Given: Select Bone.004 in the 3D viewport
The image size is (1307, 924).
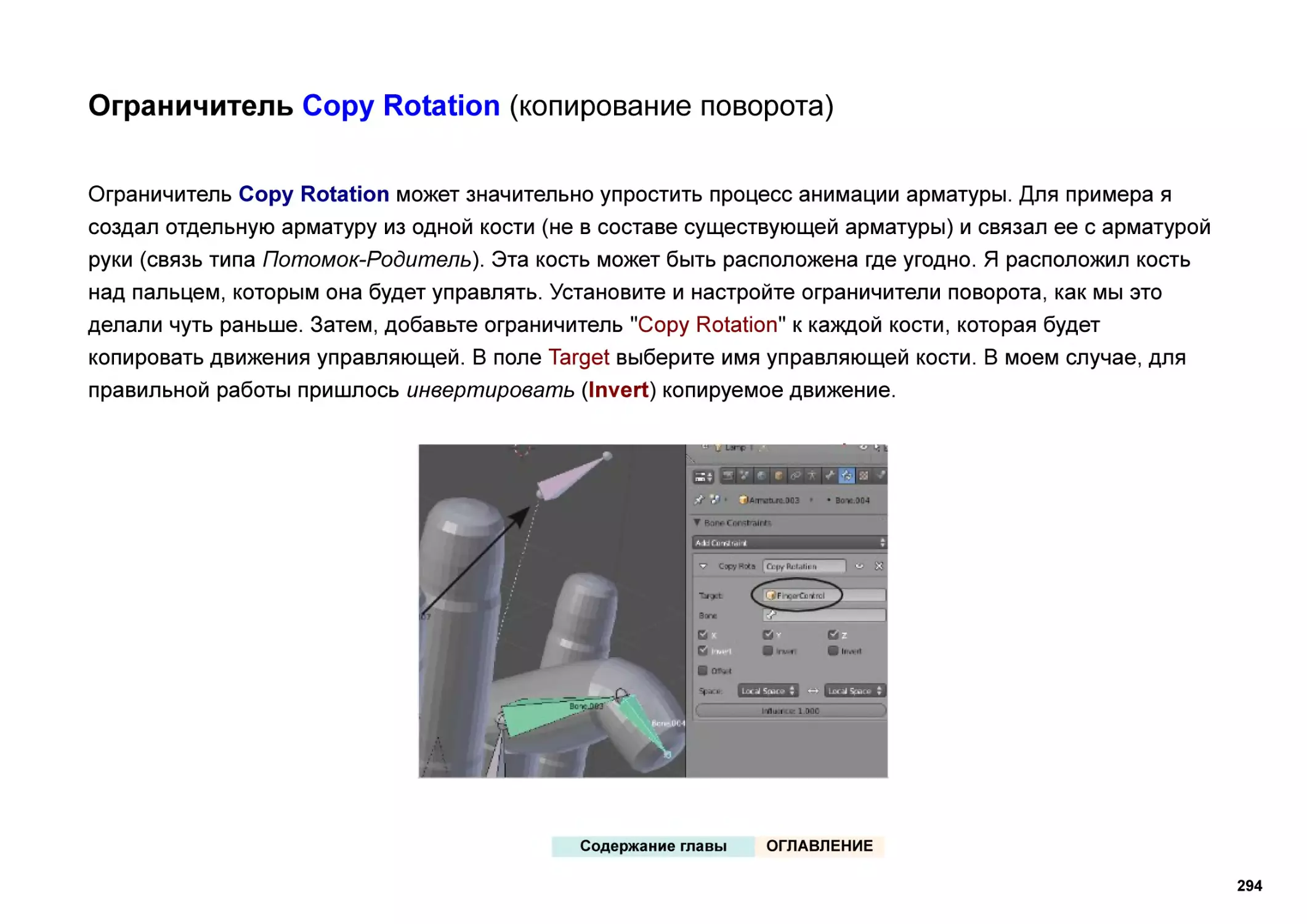Looking at the screenshot, I should [x=644, y=723].
